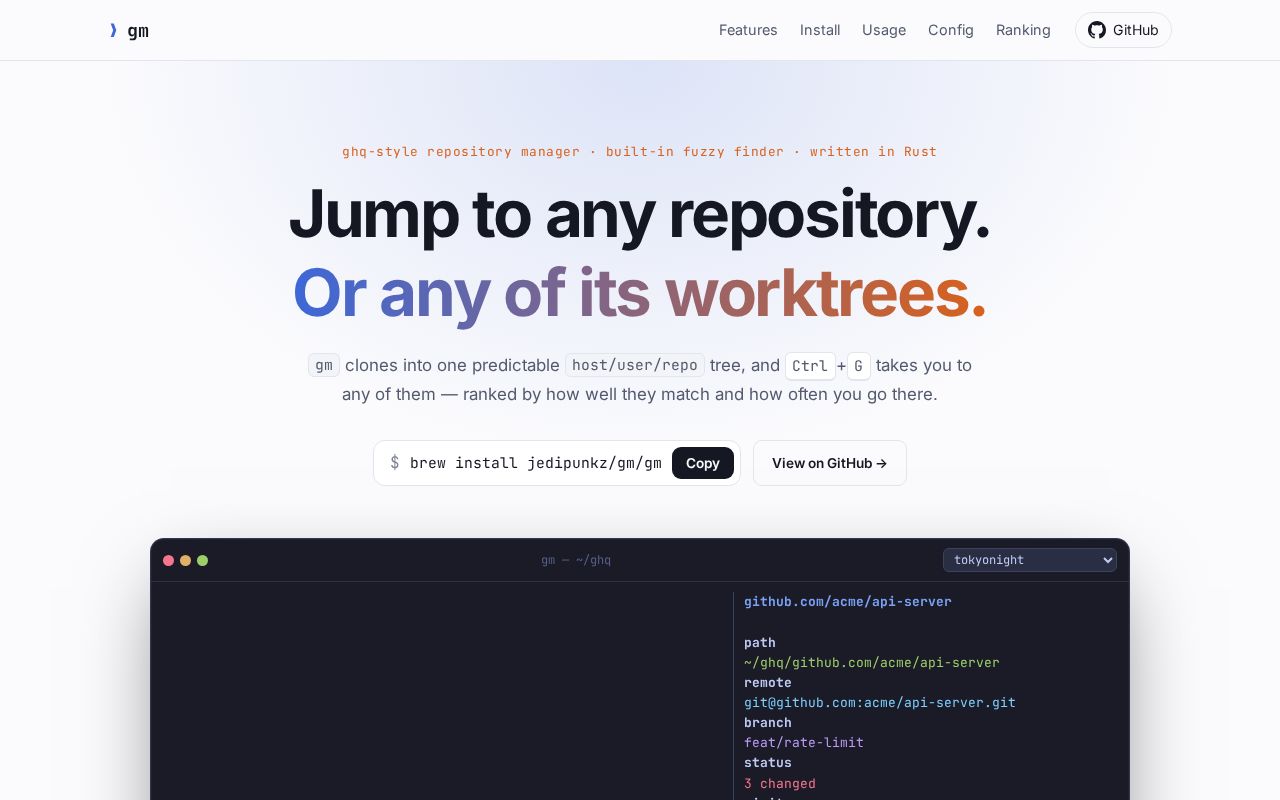Click the github.com/acme/api-server terminal heading
The height and width of the screenshot is (800, 1280).
pos(848,602)
